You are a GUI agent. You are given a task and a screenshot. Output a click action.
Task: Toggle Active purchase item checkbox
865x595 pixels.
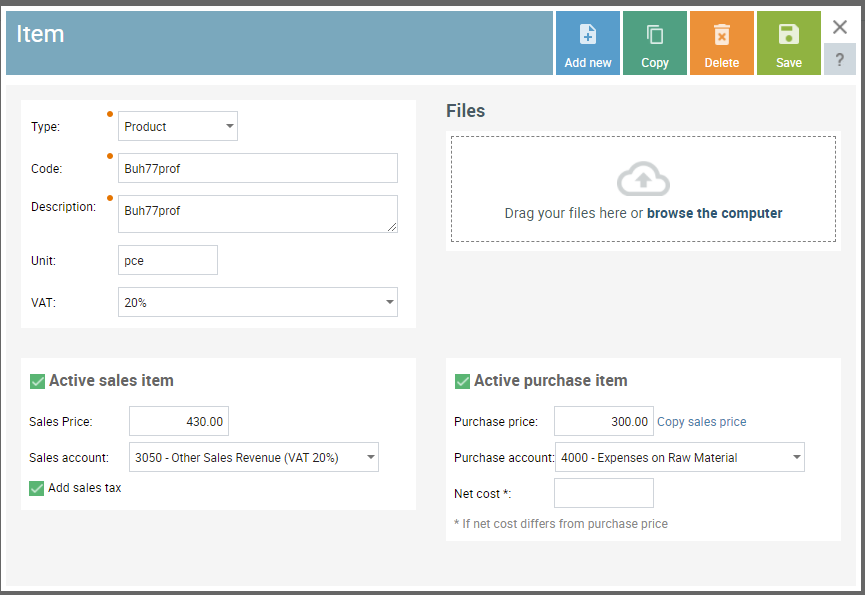(462, 381)
